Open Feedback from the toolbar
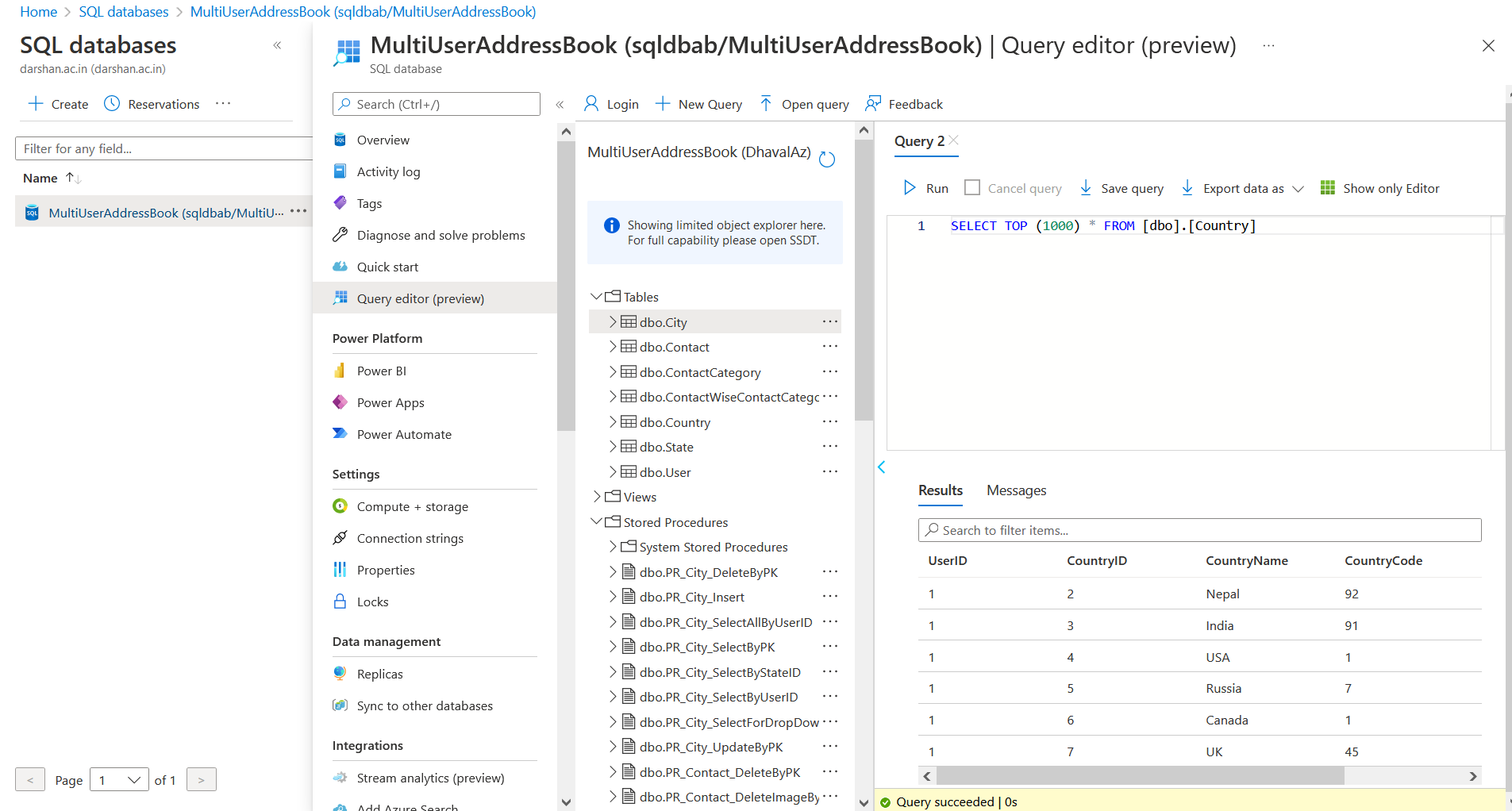This screenshot has width=1512, height=811. pyautogui.click(x=904, y=104)
